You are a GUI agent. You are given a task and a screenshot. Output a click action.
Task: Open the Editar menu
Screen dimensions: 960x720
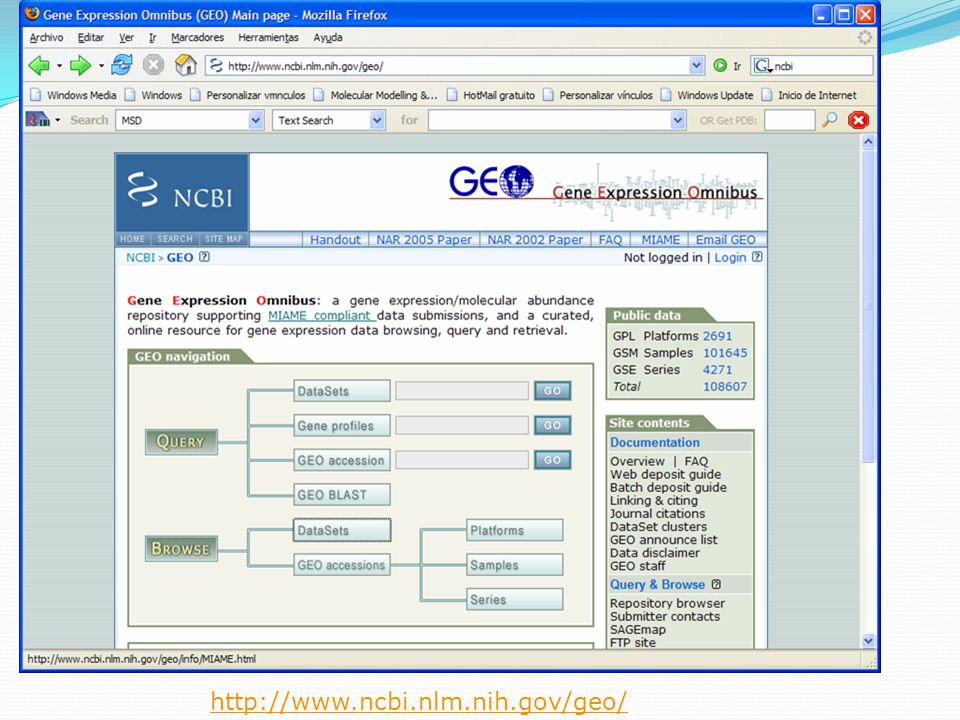[x=91, y=37]
